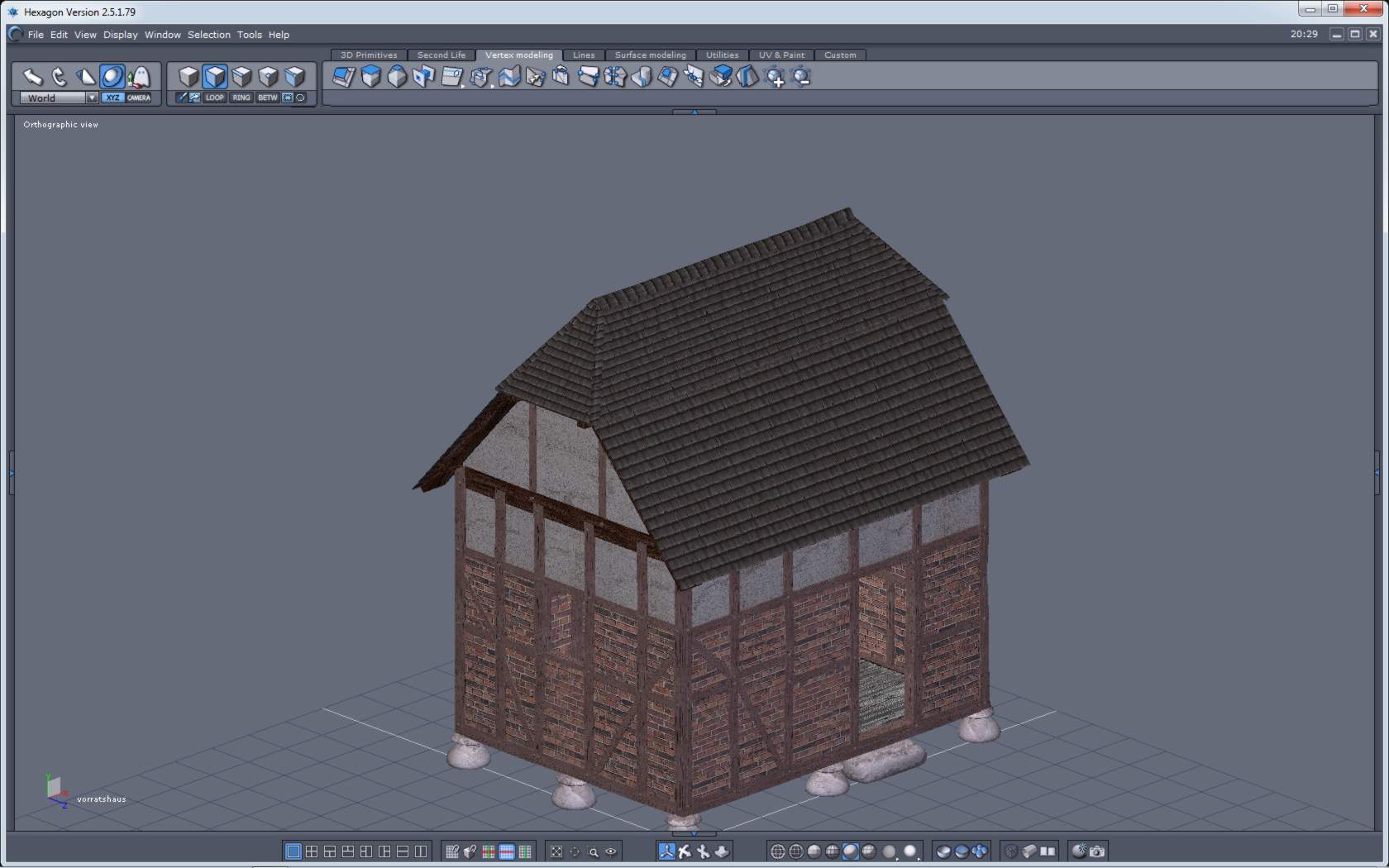Viewport: 1389px width, 868px height.
Task: Open the Custom tab
Action: coord(840,55)
